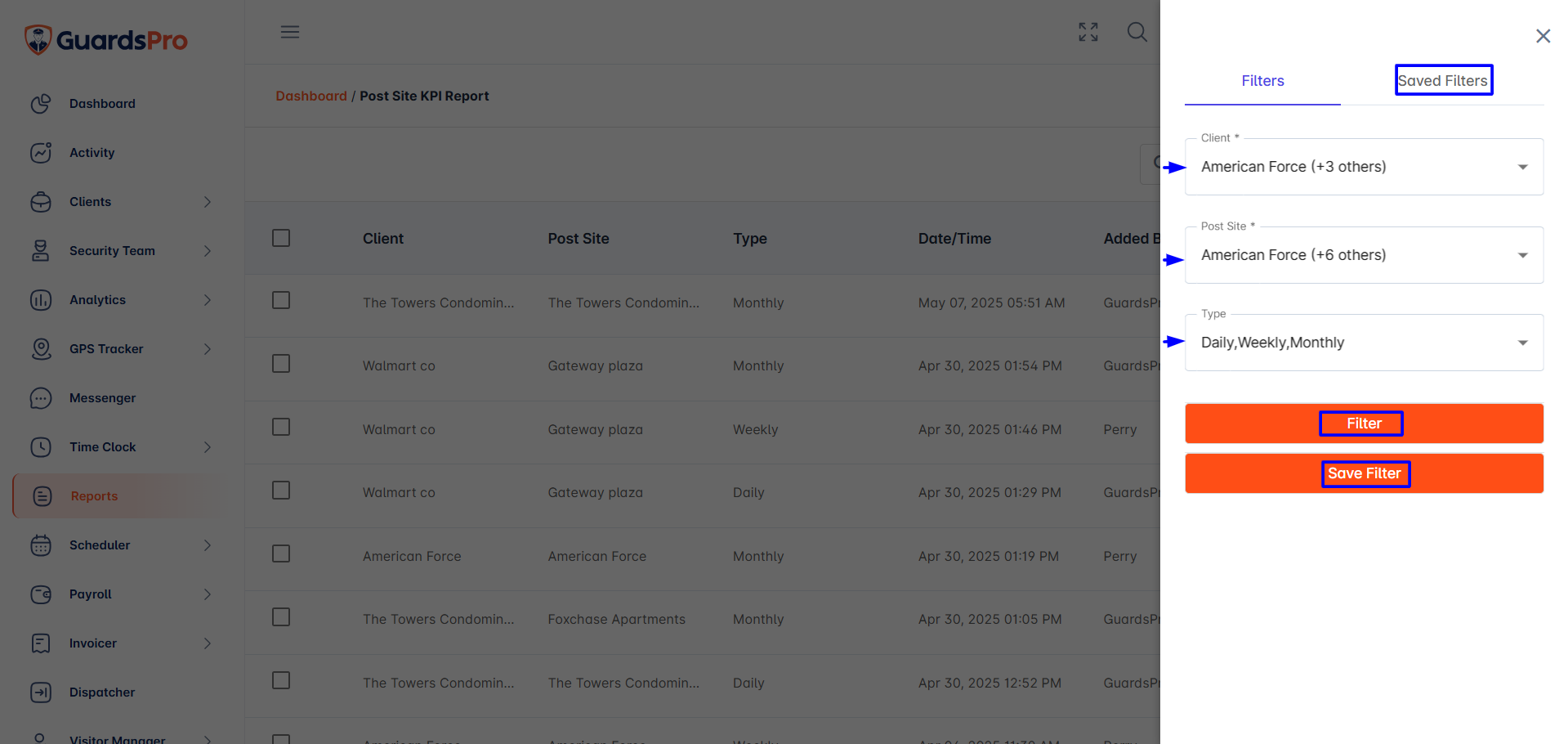1568x744 pixels.
Task: Check the Walmart co Weekly row checkbox
Action: 281,427
